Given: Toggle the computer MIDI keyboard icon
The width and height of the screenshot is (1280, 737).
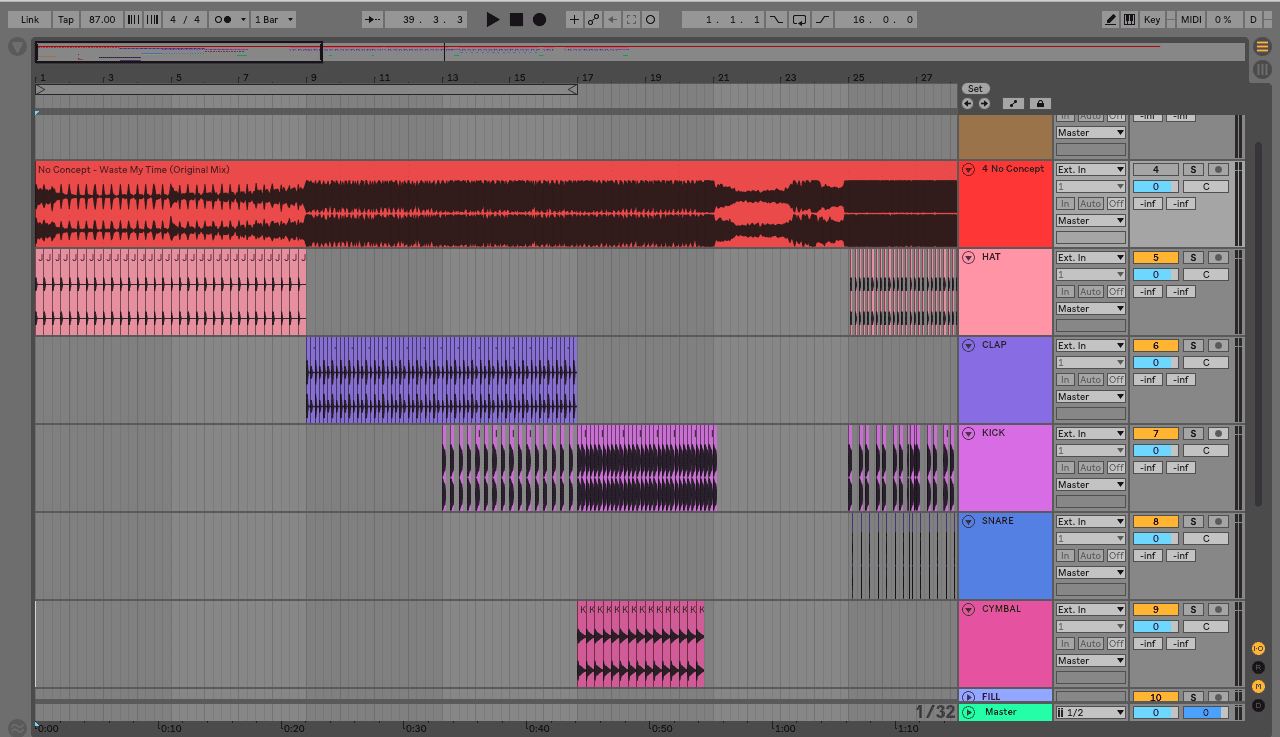Looking at the screenshot, I should 1129,19.
